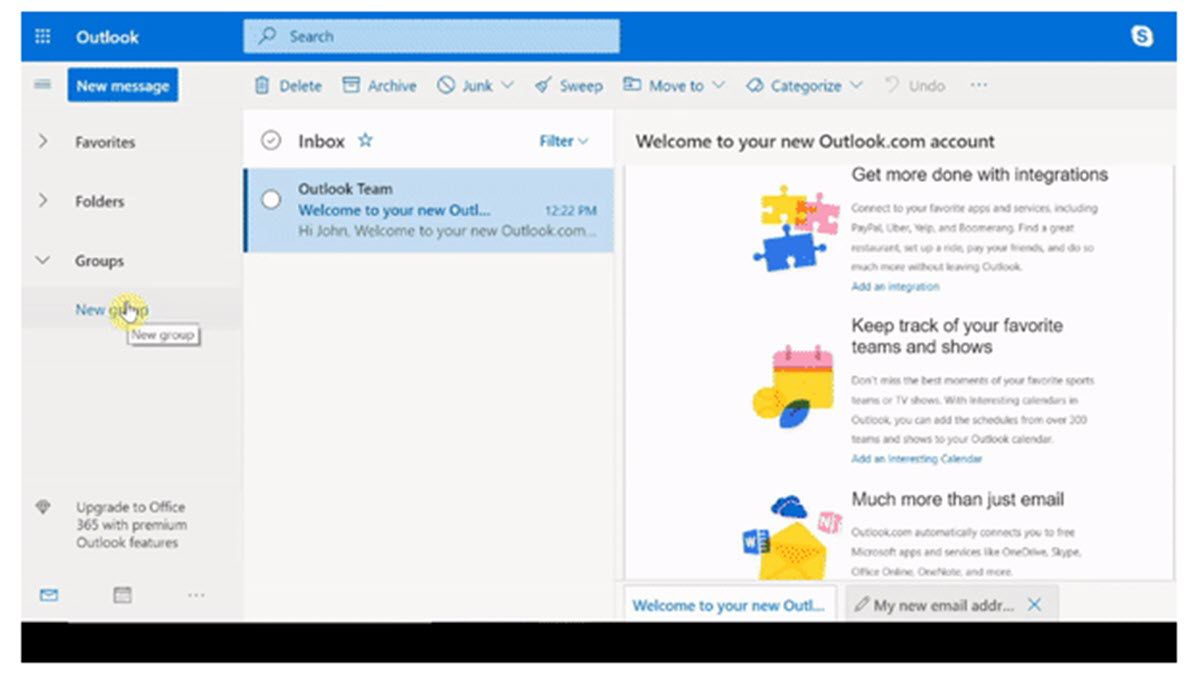
Task: Collapse the Groups section
Action: point(42,260)
